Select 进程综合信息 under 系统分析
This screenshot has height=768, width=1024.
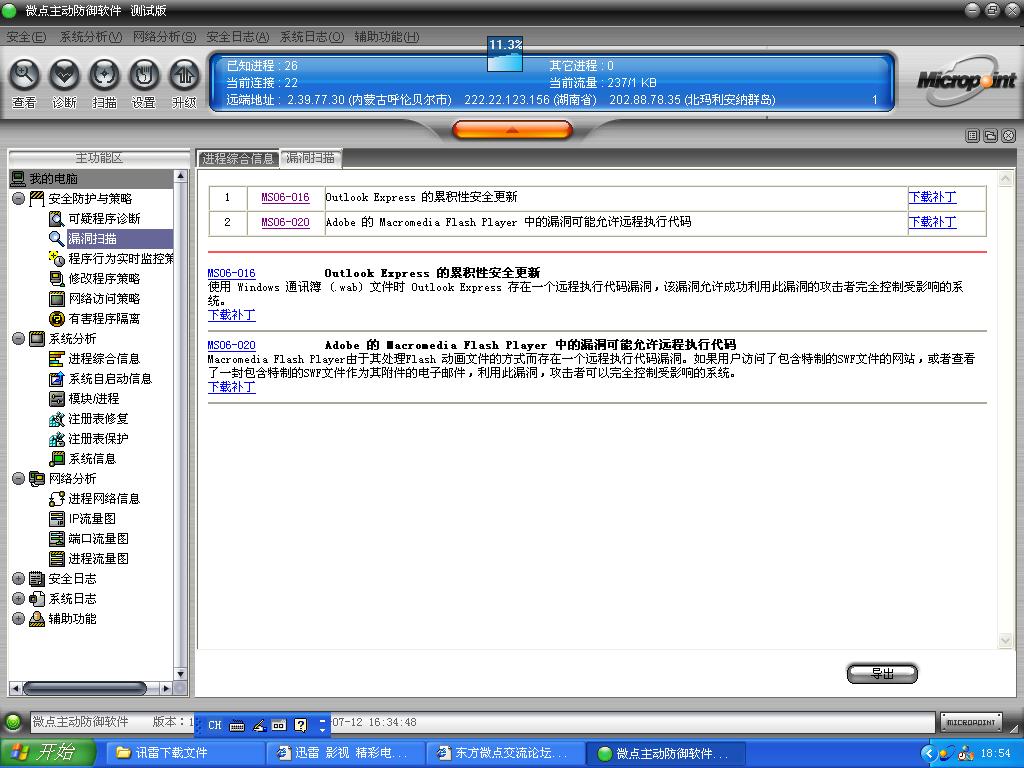pos(95,359)
